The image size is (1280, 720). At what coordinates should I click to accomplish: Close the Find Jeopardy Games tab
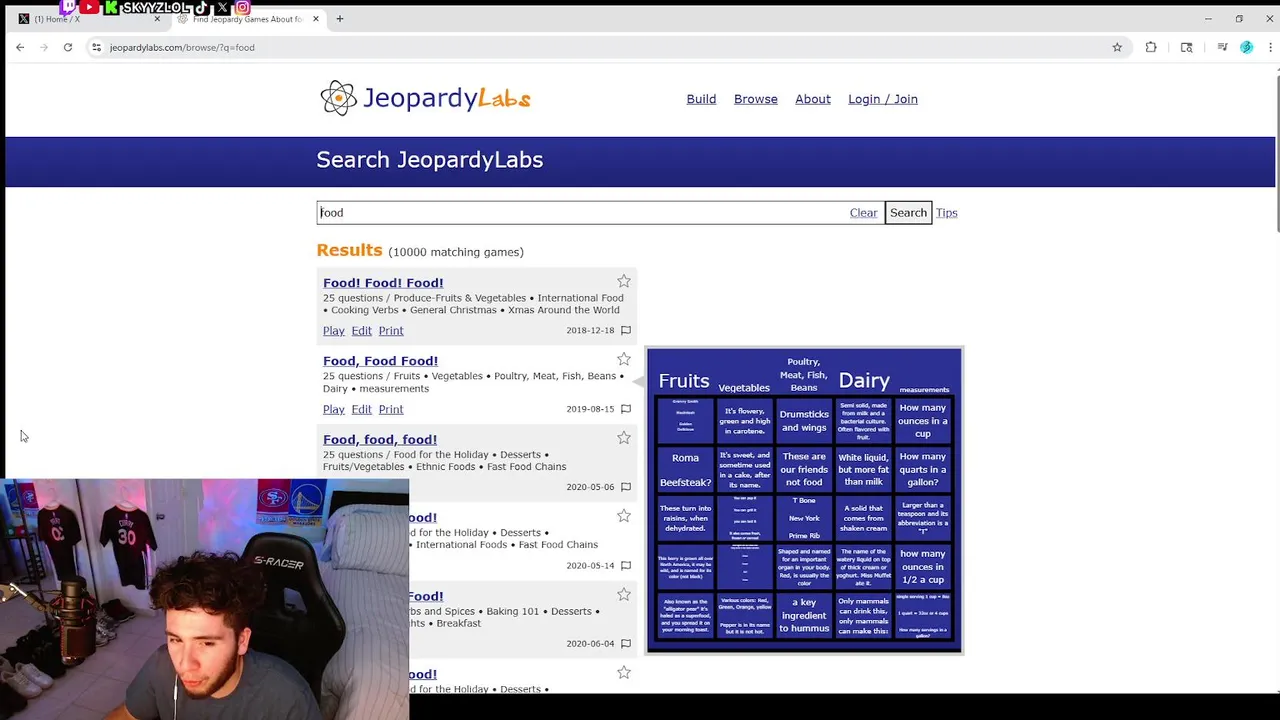(x=316, y=18)
